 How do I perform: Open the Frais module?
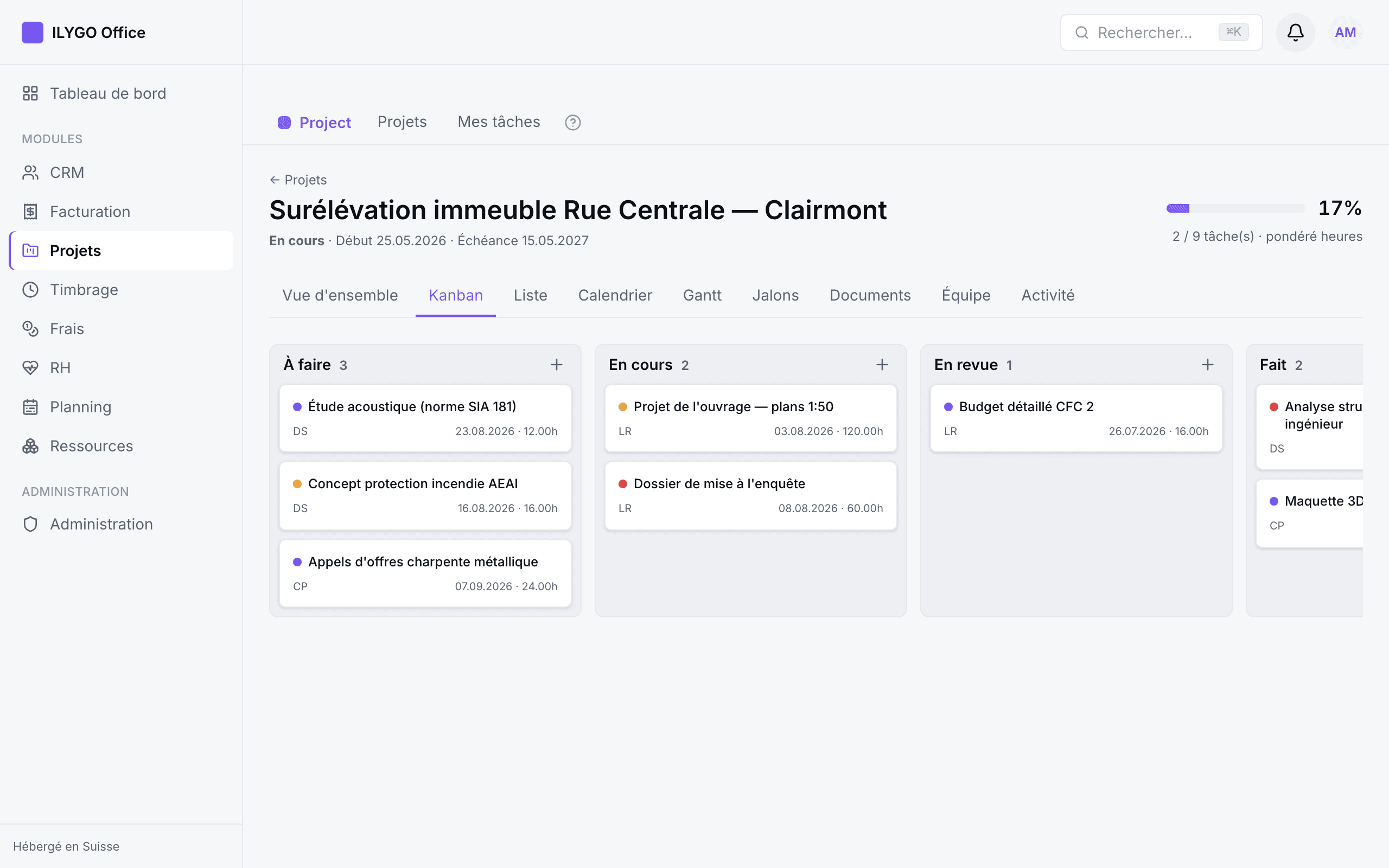121,329
